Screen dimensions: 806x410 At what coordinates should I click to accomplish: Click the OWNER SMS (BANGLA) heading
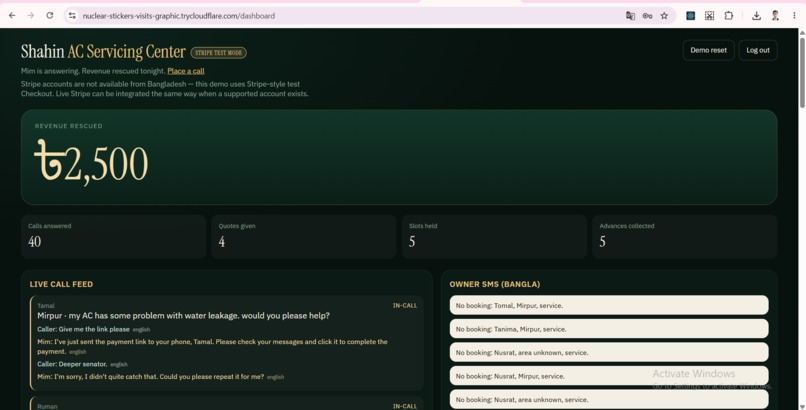[494, 284]
